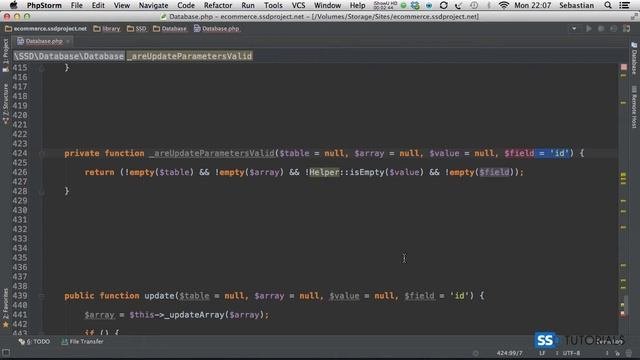
Task: Click the update function name on line 439
Action: click(160, 296)
